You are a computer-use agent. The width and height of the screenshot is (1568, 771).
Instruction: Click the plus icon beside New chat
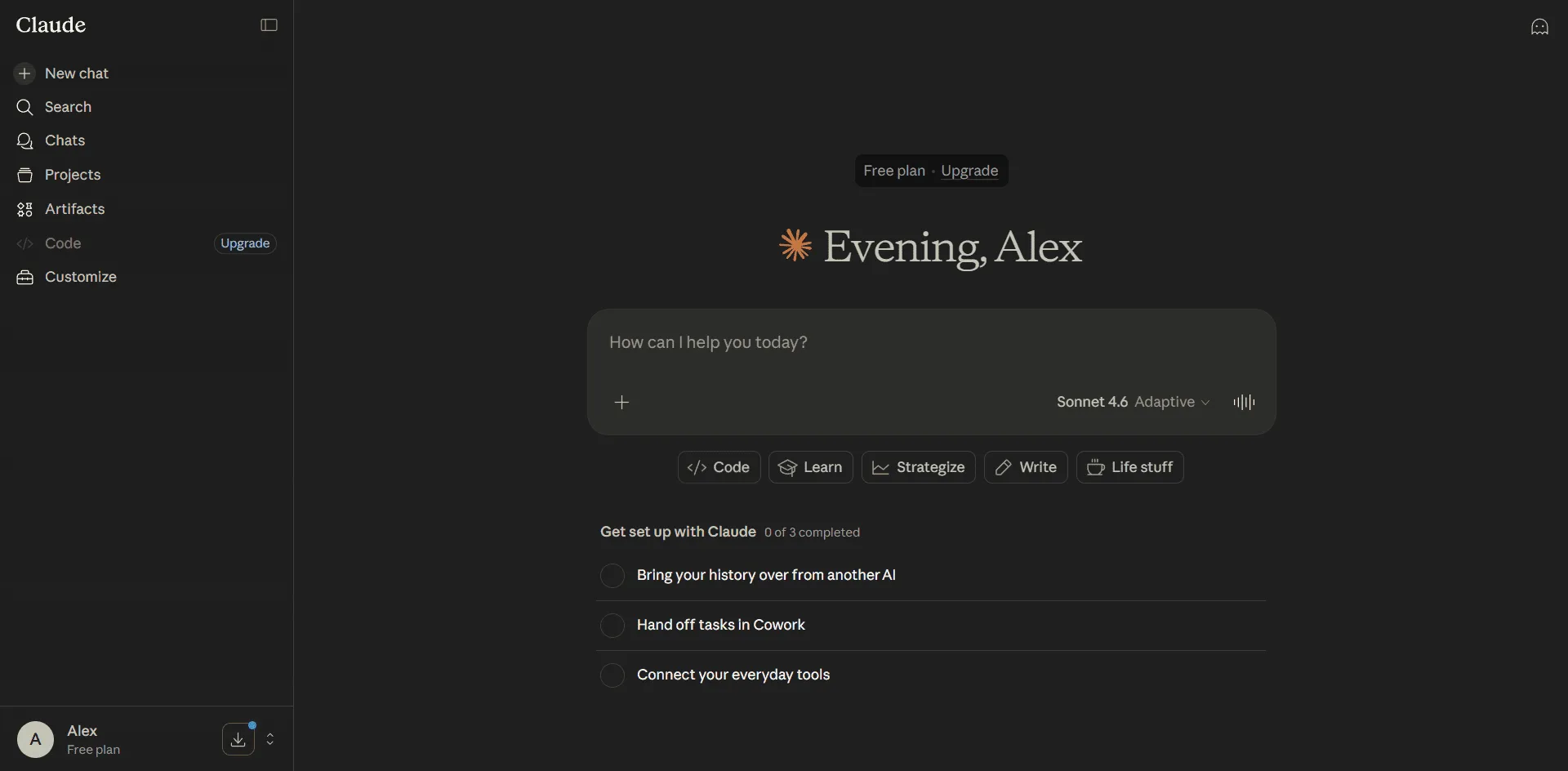coord(24,74)
